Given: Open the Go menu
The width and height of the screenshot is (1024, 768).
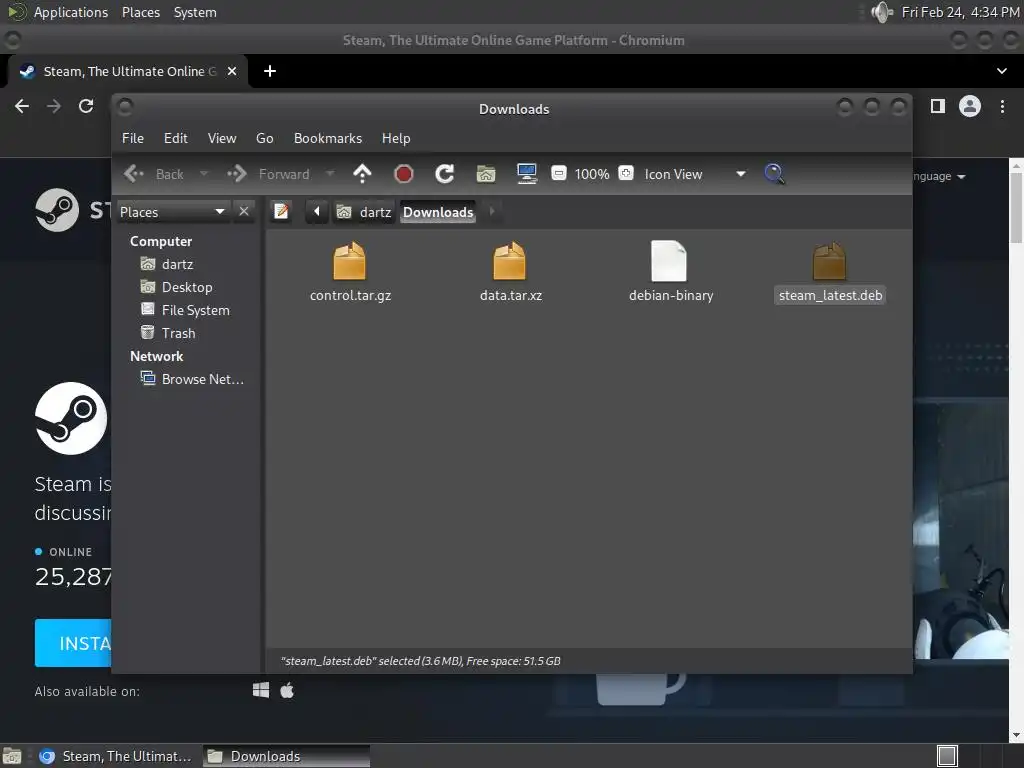Looking at the screenshot, I should coord(264,138).
